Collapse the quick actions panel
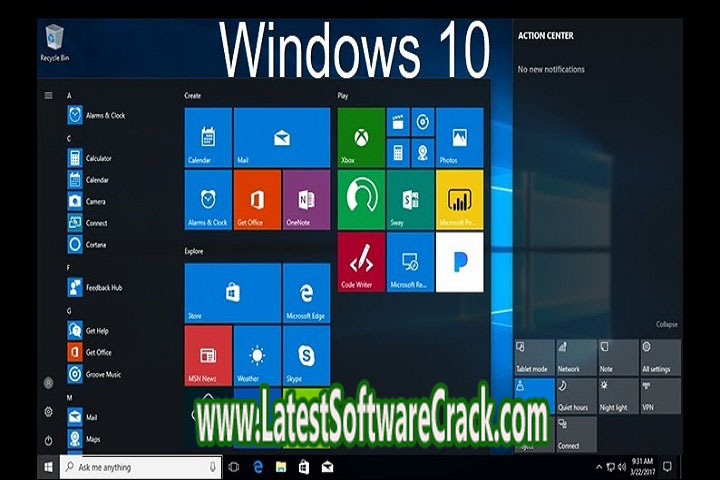The width and height of the screenshot is (720, 480). pyautogui.click(x=666, y=324)
